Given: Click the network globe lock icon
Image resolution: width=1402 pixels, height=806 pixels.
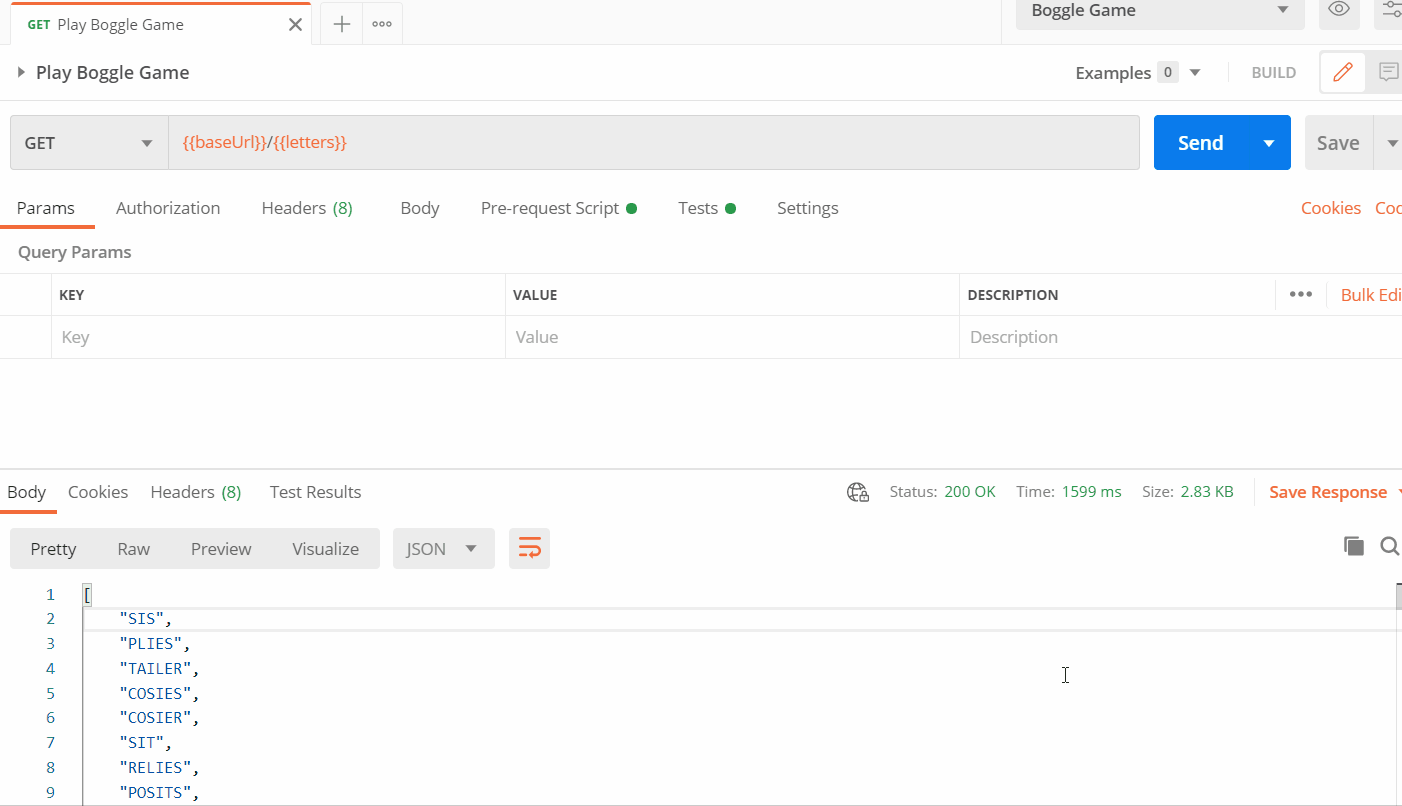Looking at the screenshot, I should 858,492.
